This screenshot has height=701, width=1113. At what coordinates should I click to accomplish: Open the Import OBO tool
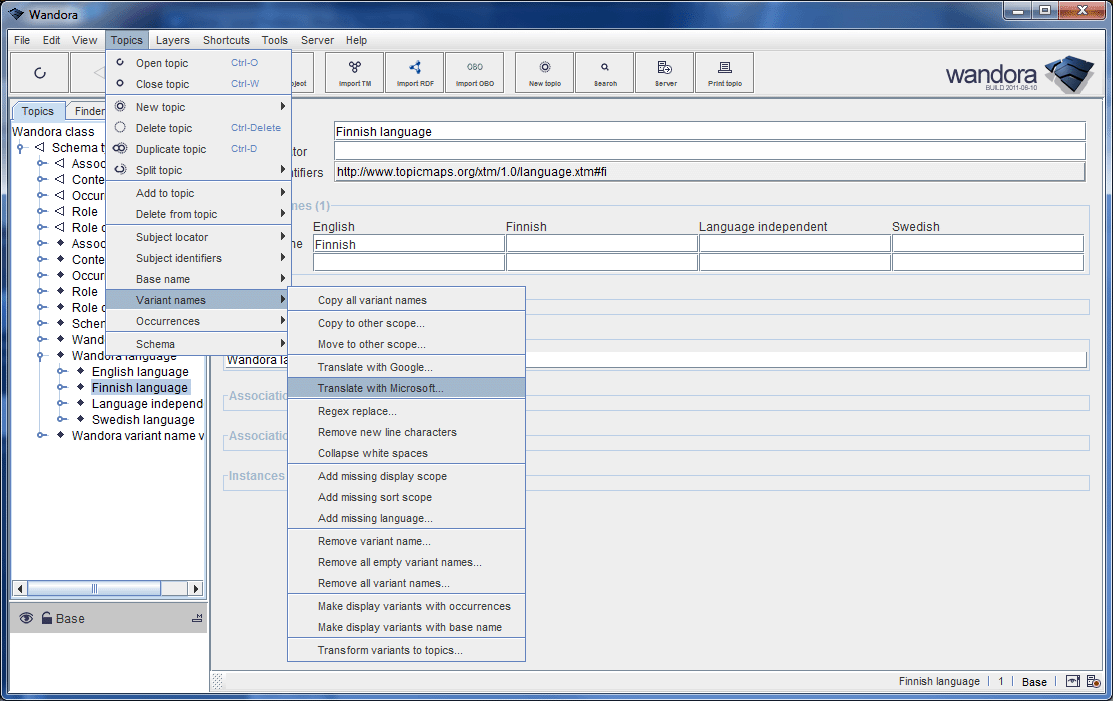[475, 71]
